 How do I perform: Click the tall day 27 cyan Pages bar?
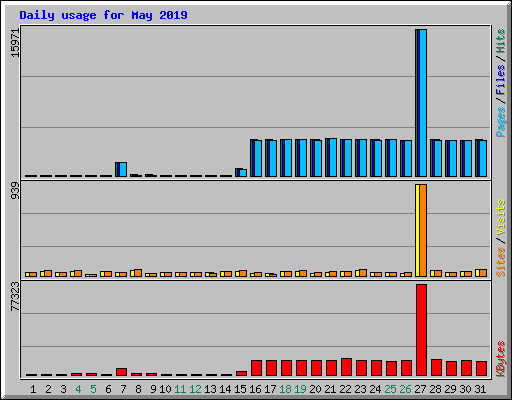point(423,103)
